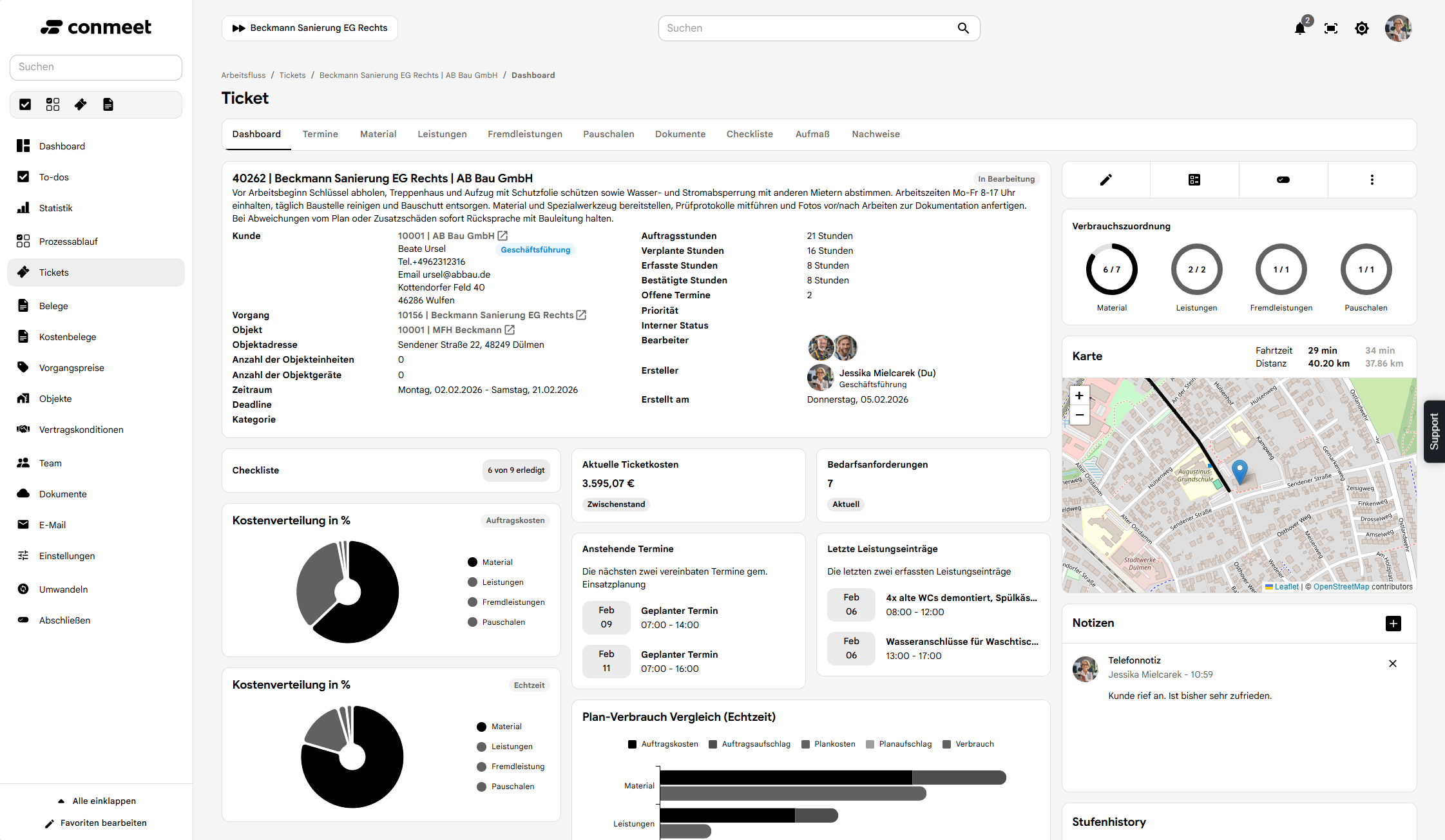The image size is (1445, 840).
Task: Zoom in on the map
Action: [1079, 396]
